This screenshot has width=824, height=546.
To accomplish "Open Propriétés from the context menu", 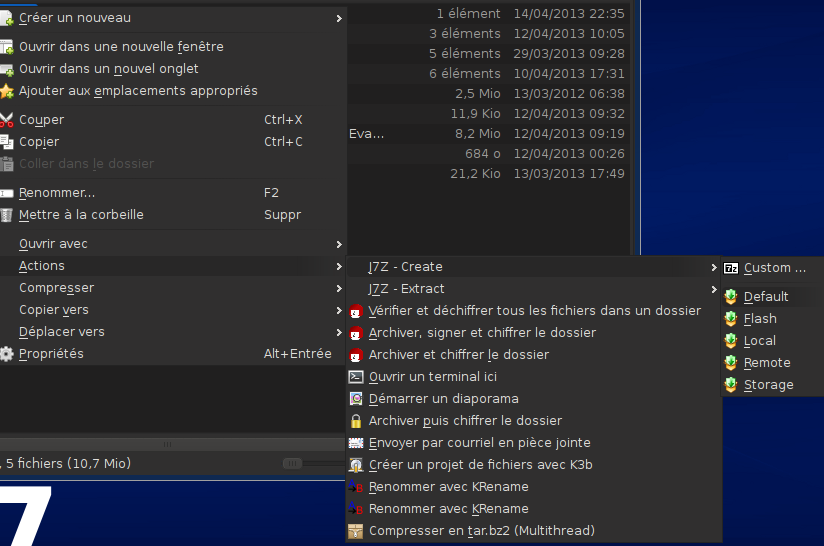I will tap(172, 354).
